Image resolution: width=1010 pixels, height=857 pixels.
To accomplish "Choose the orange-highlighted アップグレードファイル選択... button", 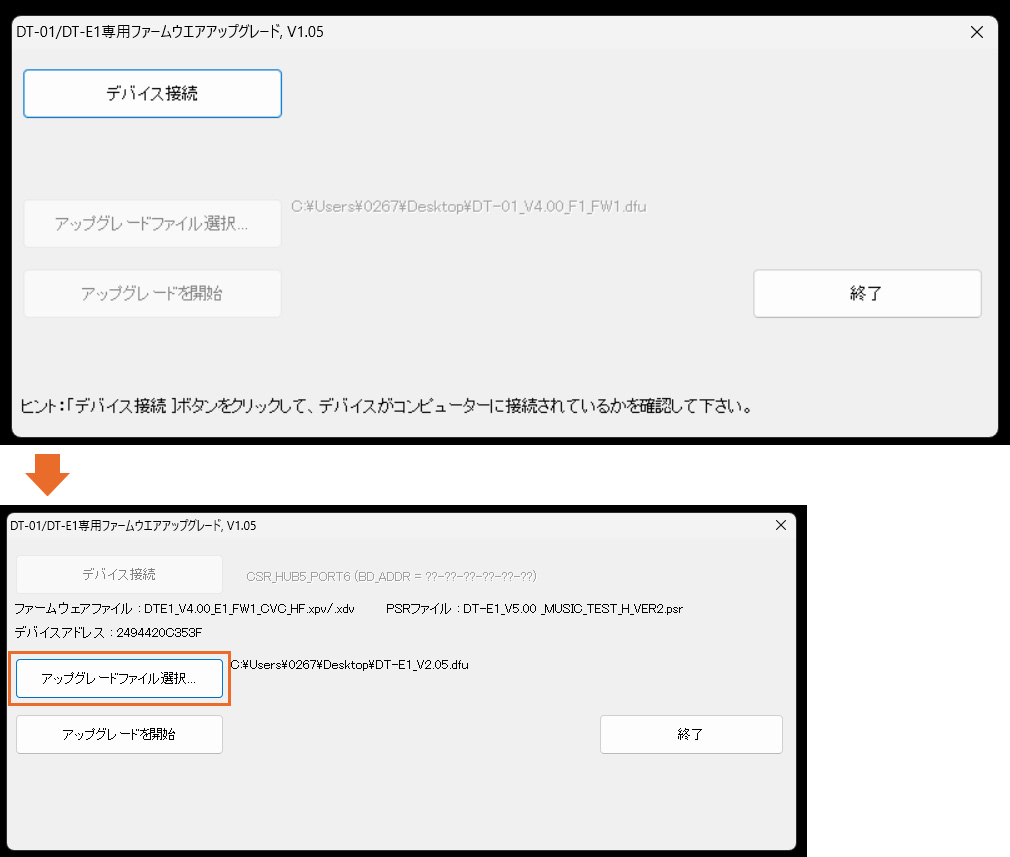I will [x=119, y=678].
